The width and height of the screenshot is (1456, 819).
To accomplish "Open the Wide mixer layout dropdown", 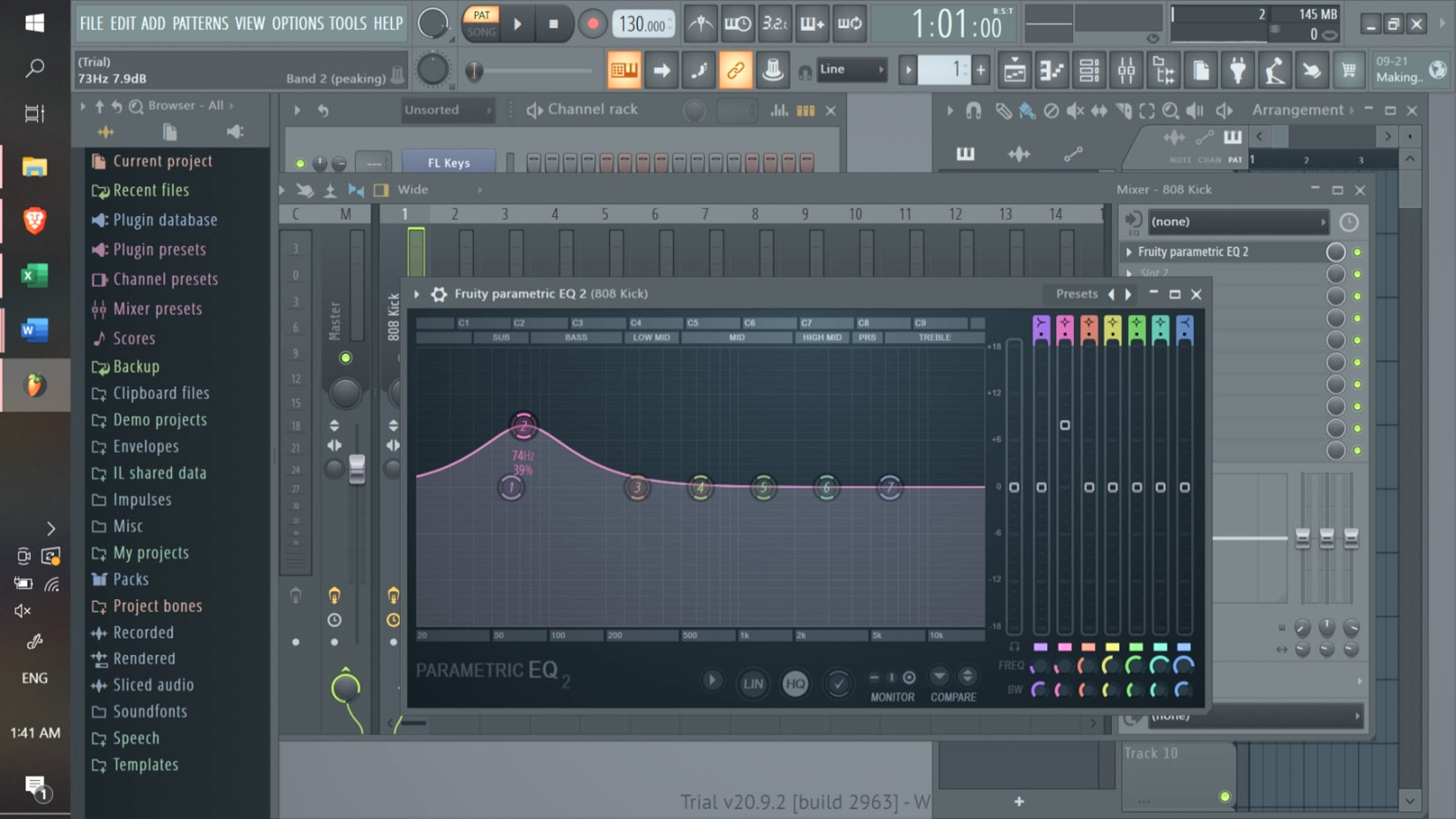I will (x=439, y=190).
